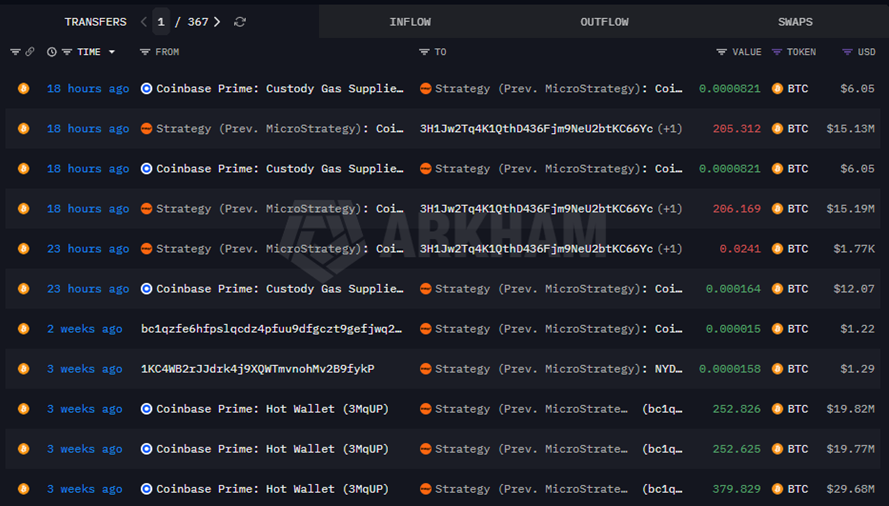
Task: Filter by TOKEN column
Action: tap(777, 52)
